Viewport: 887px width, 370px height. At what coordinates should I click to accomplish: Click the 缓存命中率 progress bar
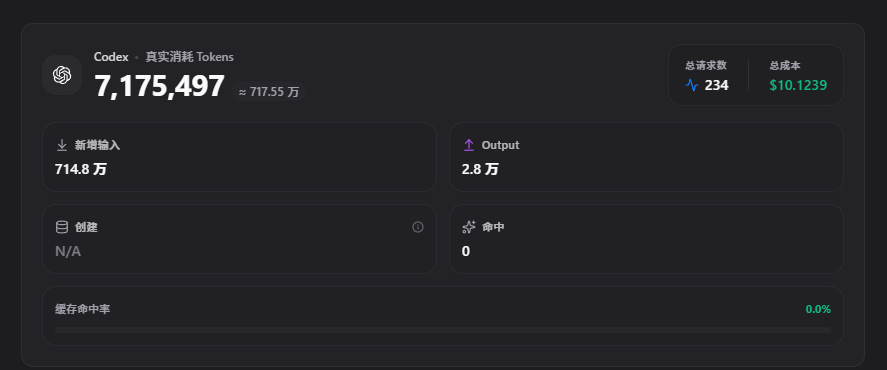(x=443, y=330)
